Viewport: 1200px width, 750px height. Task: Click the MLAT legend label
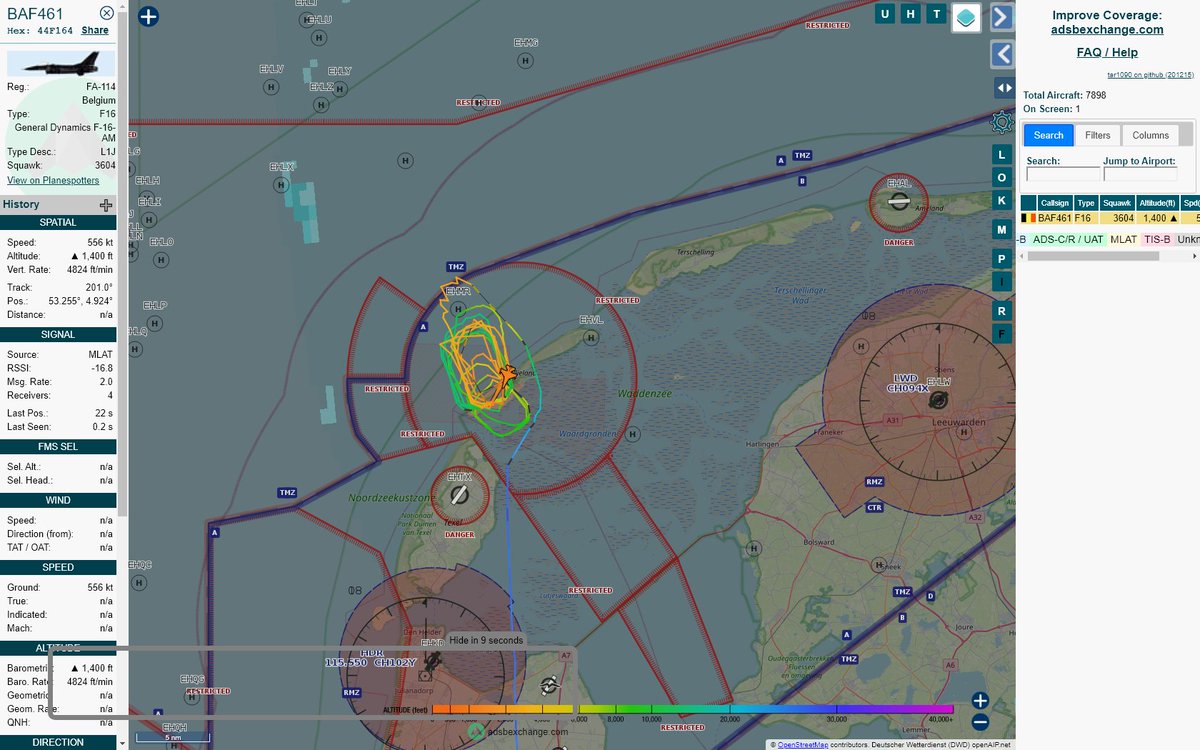coord(1123,239)
